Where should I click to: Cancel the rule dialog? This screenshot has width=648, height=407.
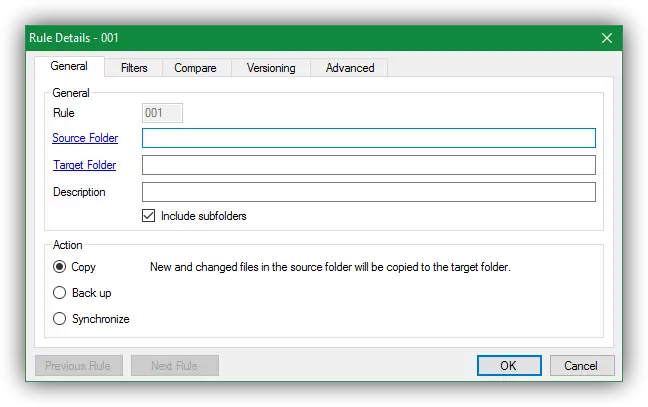581,366
